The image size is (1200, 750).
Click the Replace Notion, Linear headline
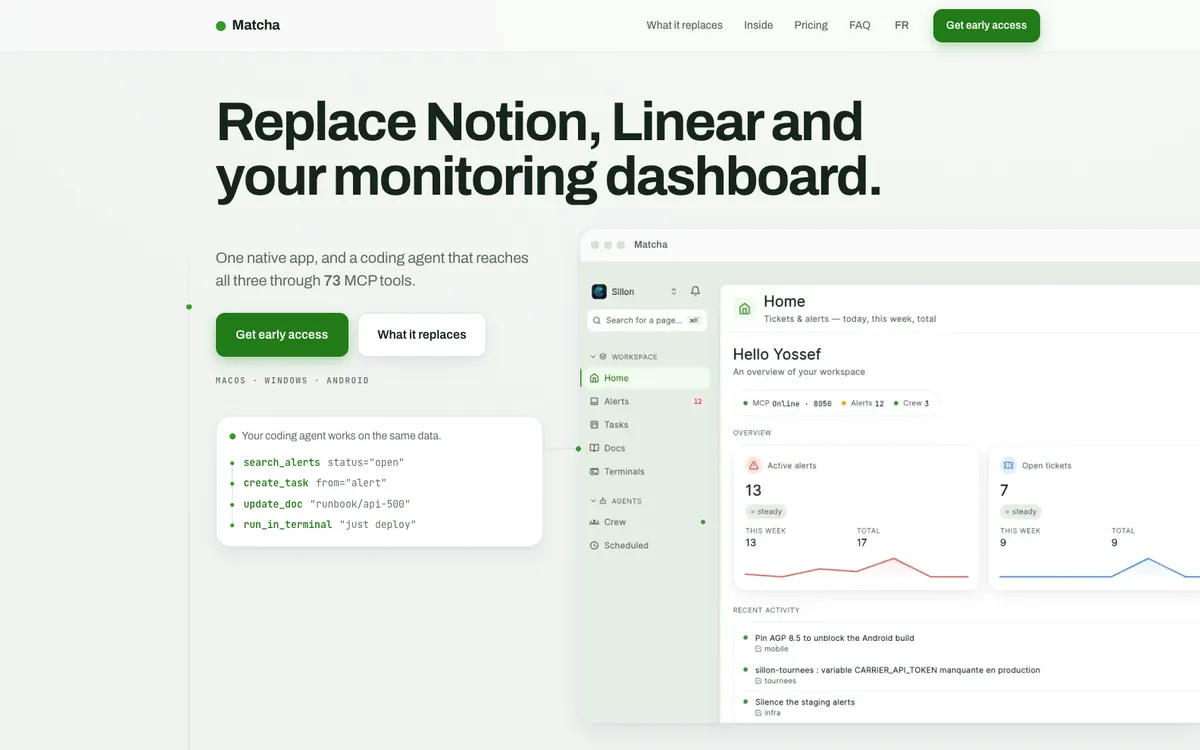point(548,149)
